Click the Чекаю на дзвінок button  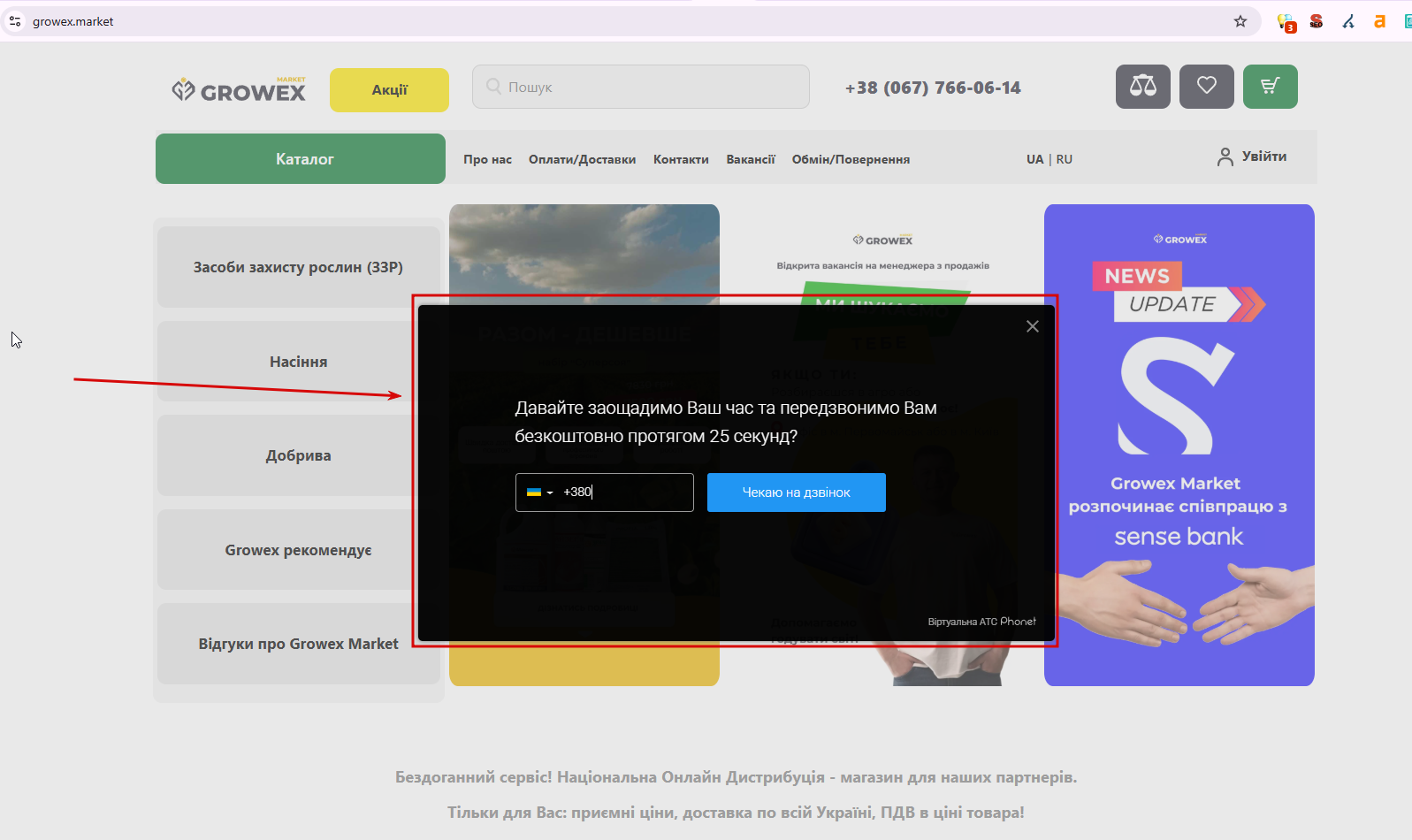[797, 493]
